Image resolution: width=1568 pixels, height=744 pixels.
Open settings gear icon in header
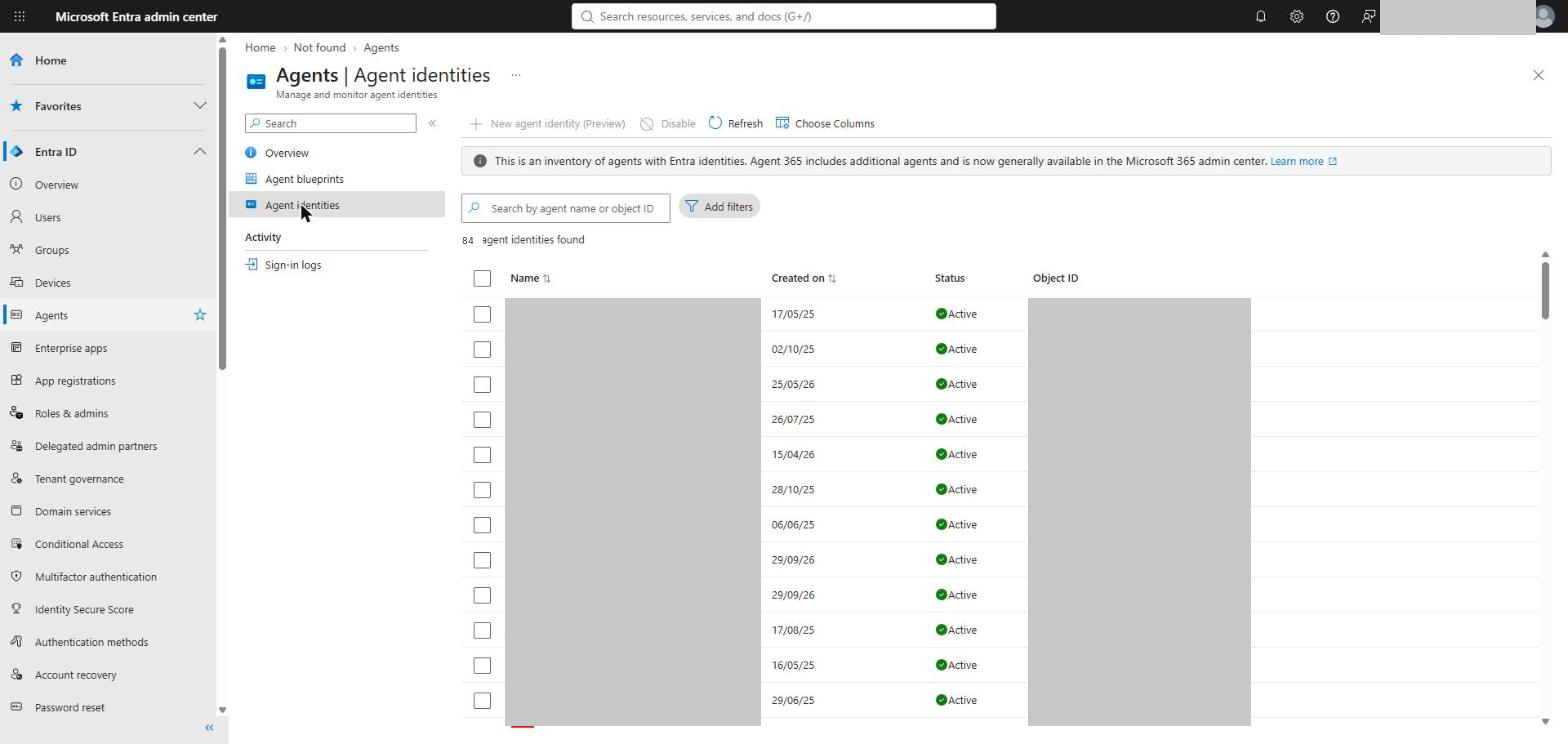point(1296,16)
